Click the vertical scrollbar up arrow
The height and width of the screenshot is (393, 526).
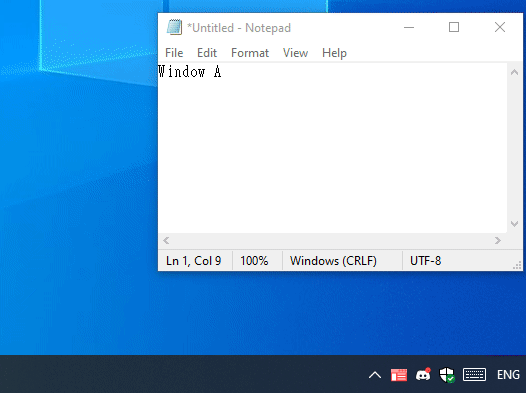(514, 72)
